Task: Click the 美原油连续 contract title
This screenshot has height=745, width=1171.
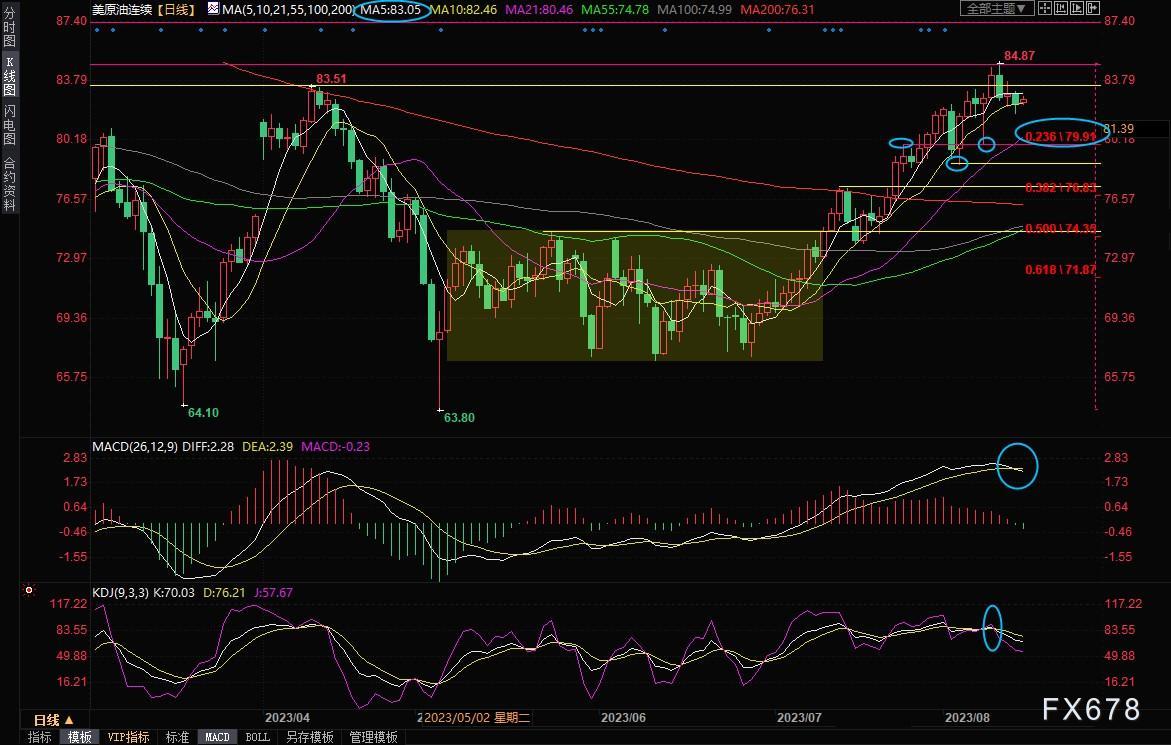Action: (x=122, y=10)
